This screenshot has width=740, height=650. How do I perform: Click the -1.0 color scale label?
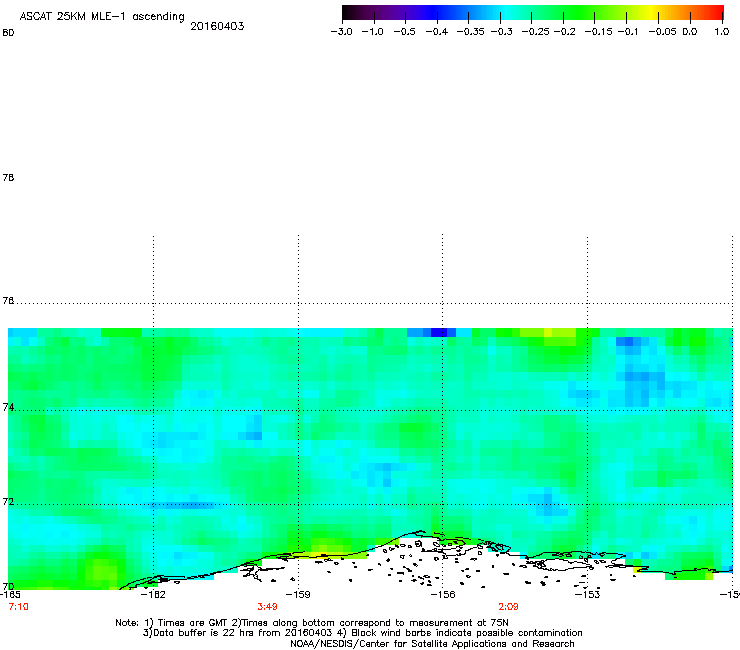pyautogui.click(x=373, y=32)
